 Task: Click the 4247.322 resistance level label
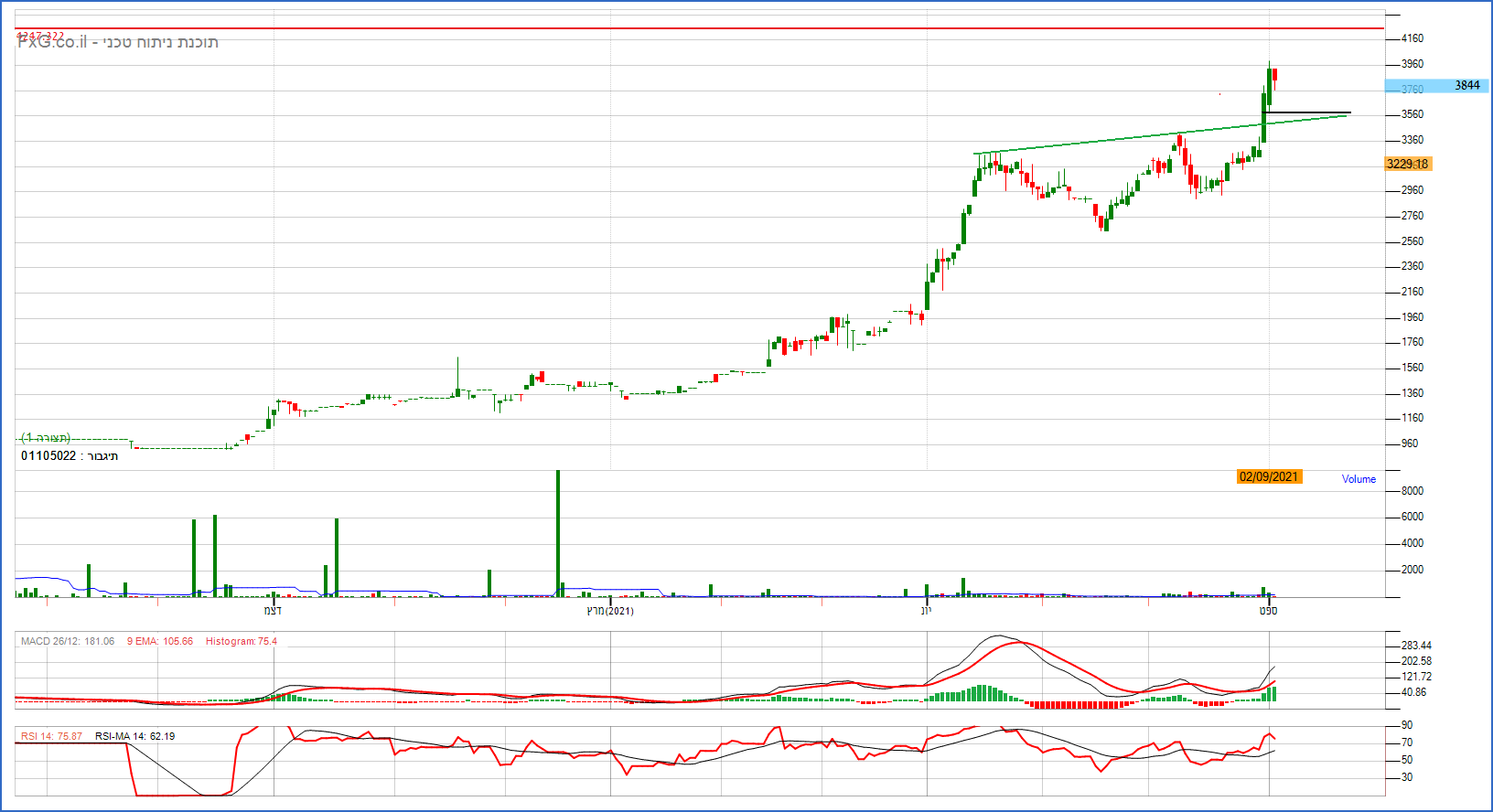[40, 36]
